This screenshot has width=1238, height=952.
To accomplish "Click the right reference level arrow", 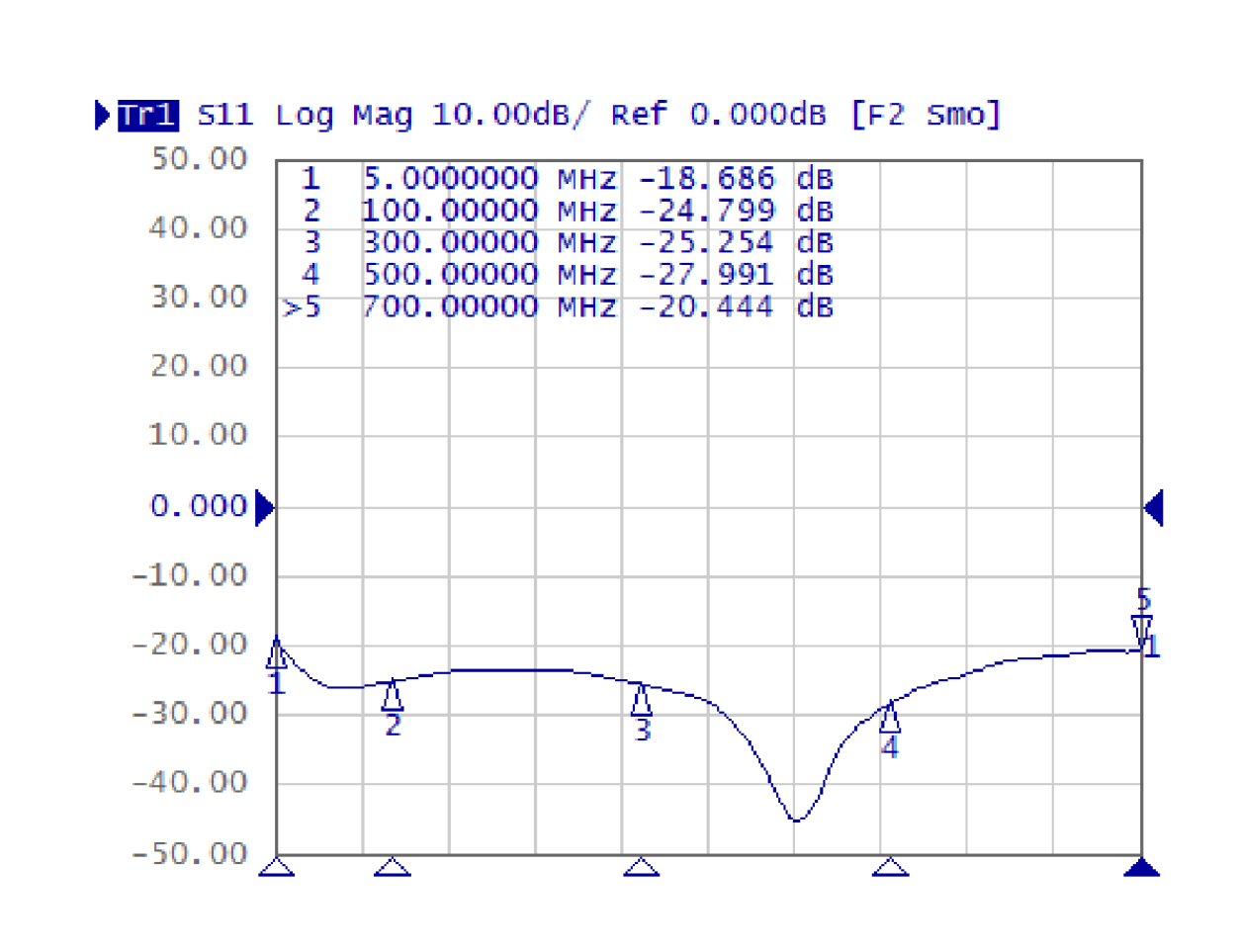I will pyautogui.click(x=1153, y=508).
